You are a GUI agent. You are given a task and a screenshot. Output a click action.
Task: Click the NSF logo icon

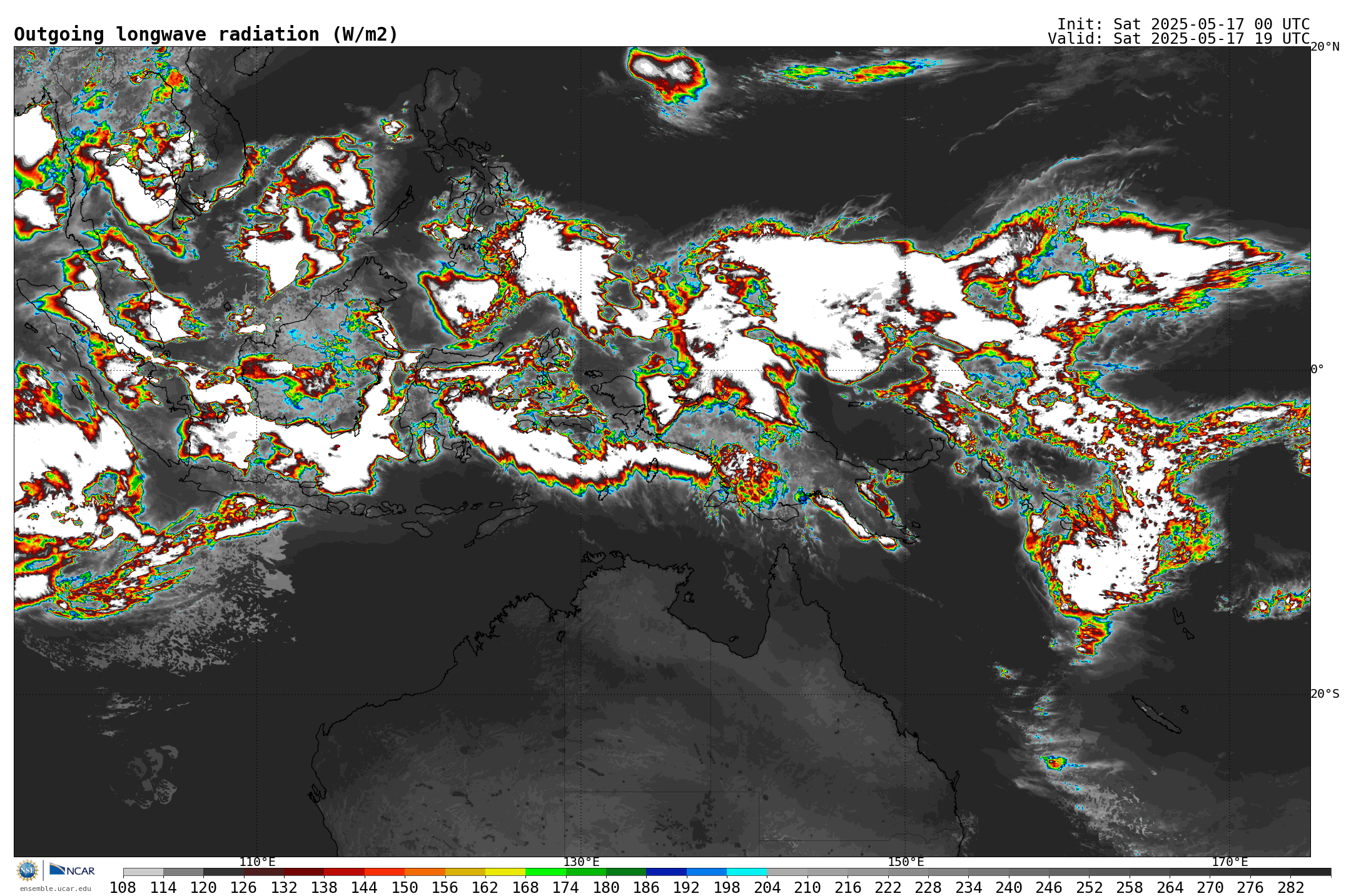click(x=28, y=870)
